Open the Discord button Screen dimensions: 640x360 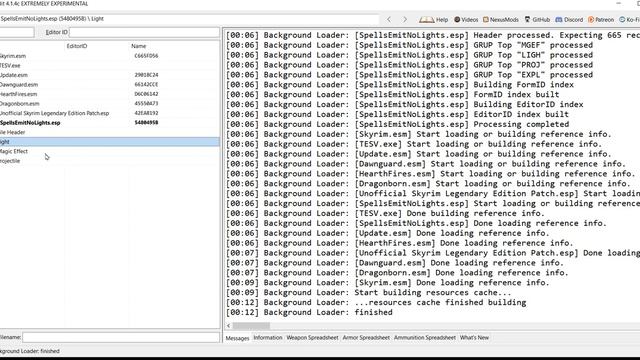point(569,19)
